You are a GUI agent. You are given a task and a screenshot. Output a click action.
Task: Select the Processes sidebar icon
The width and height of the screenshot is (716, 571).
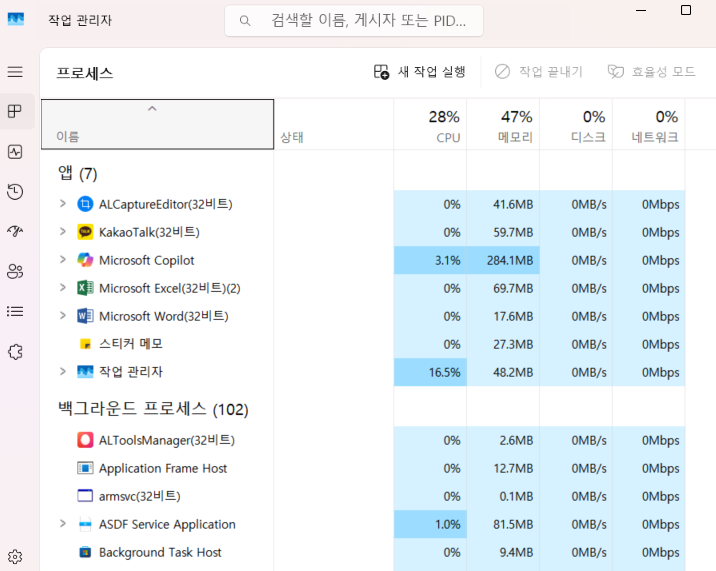tap(15, 111)
